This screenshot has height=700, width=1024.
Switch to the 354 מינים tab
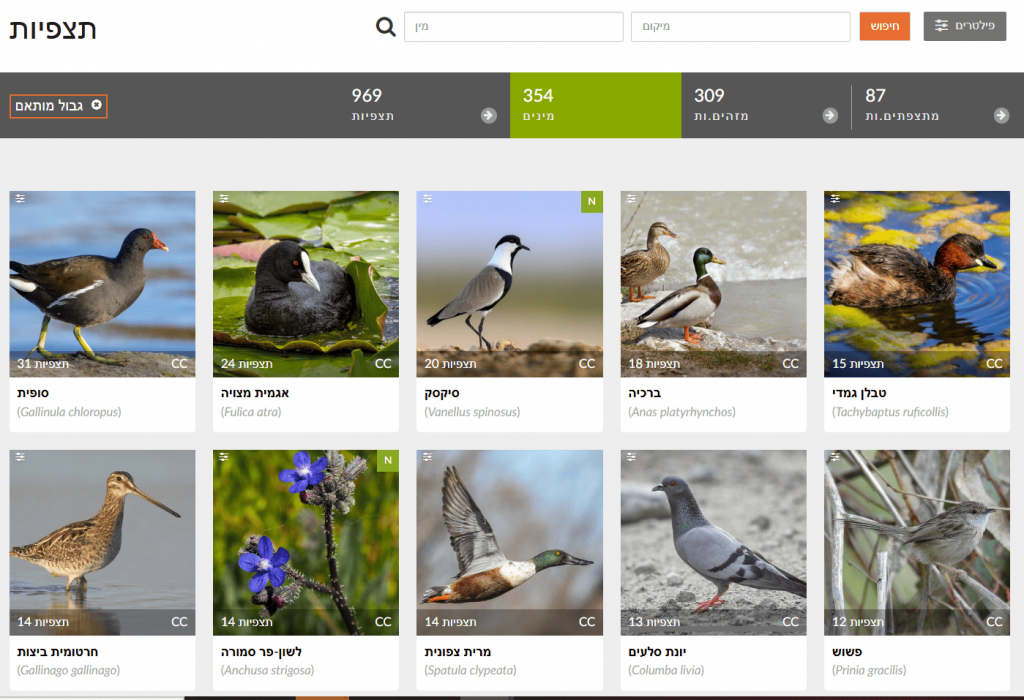(x=595, y=105)
